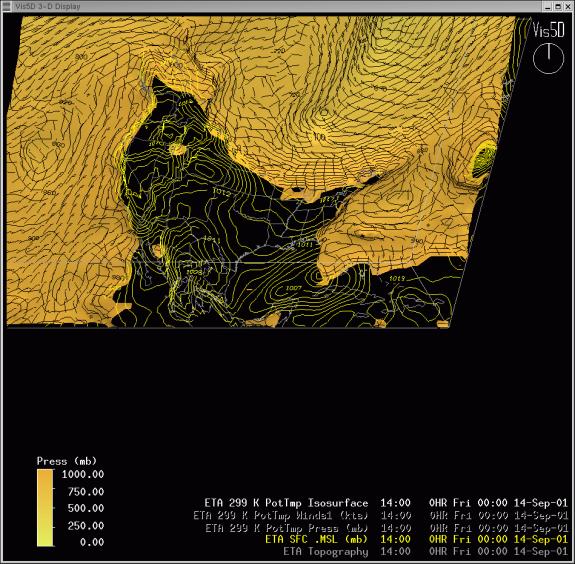575x564 pixels.
Task: Maximize the Vis5D 3-D Display window
Action: pyautogui.click(x=557, y=7)
